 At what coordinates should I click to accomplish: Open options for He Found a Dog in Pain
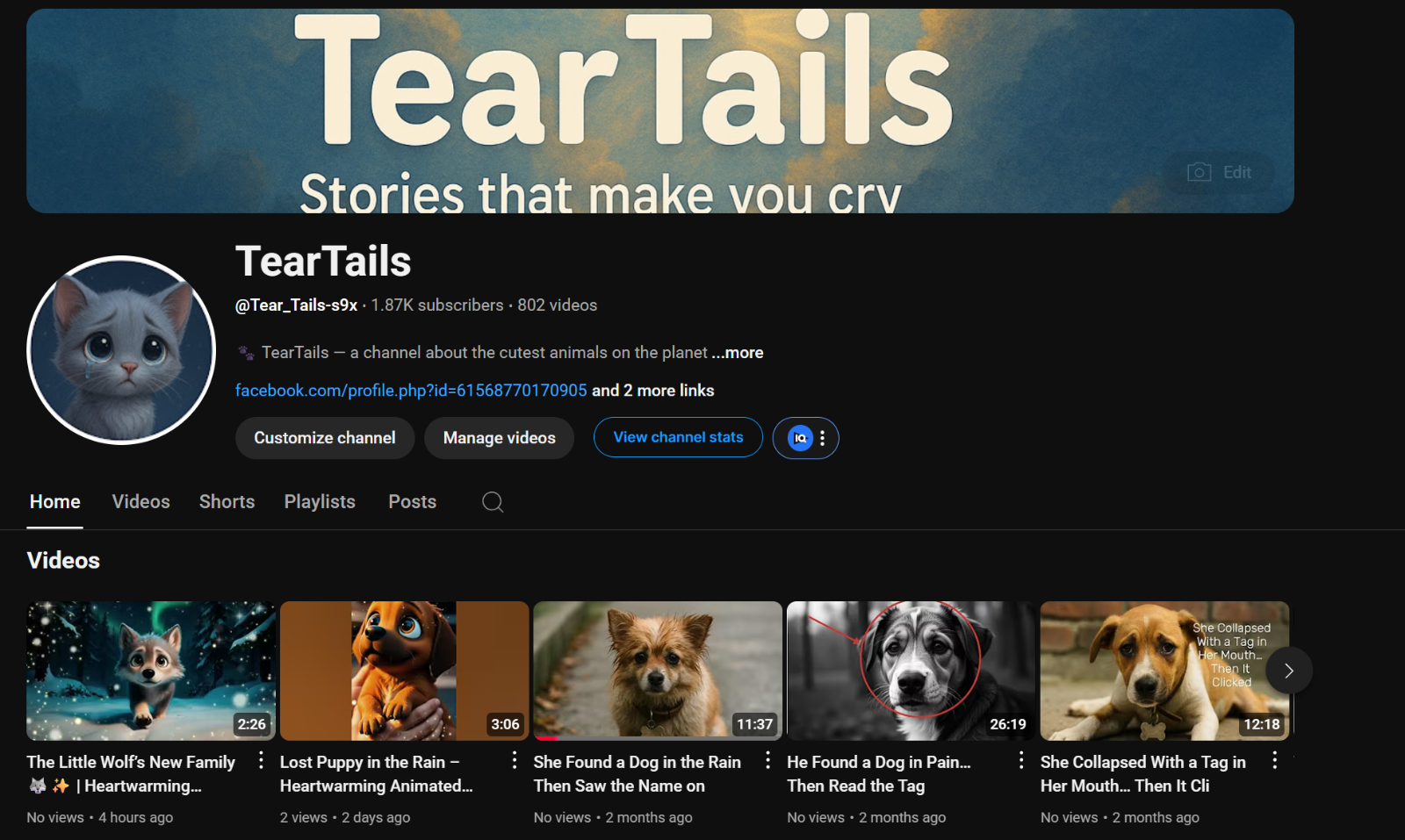1020,761
